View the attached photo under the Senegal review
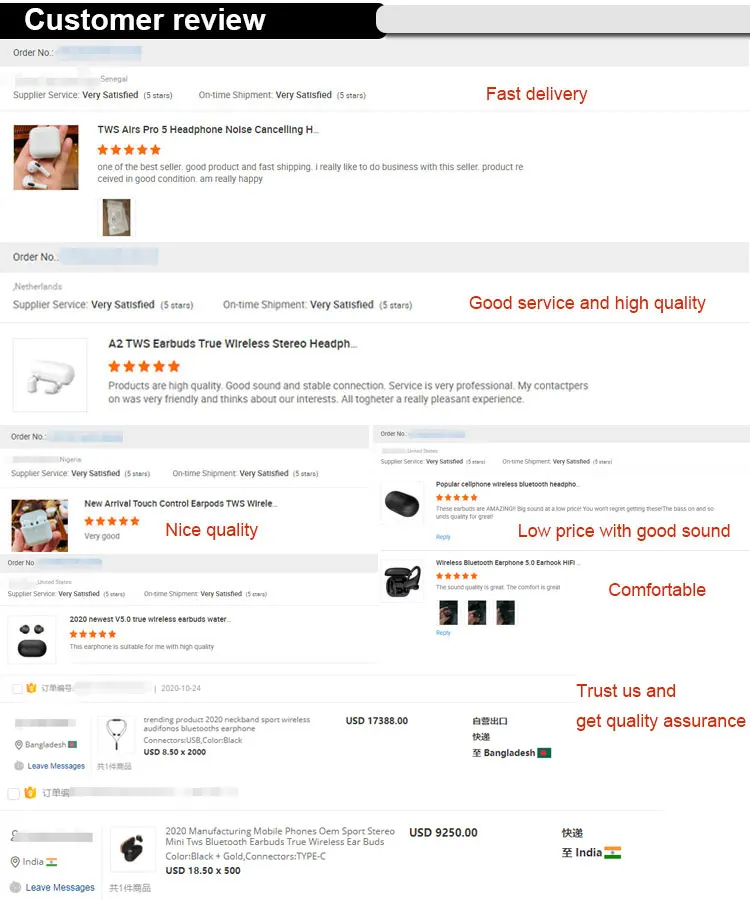Image resolution: width=750 pixels, height=900 pixels. 116,217
